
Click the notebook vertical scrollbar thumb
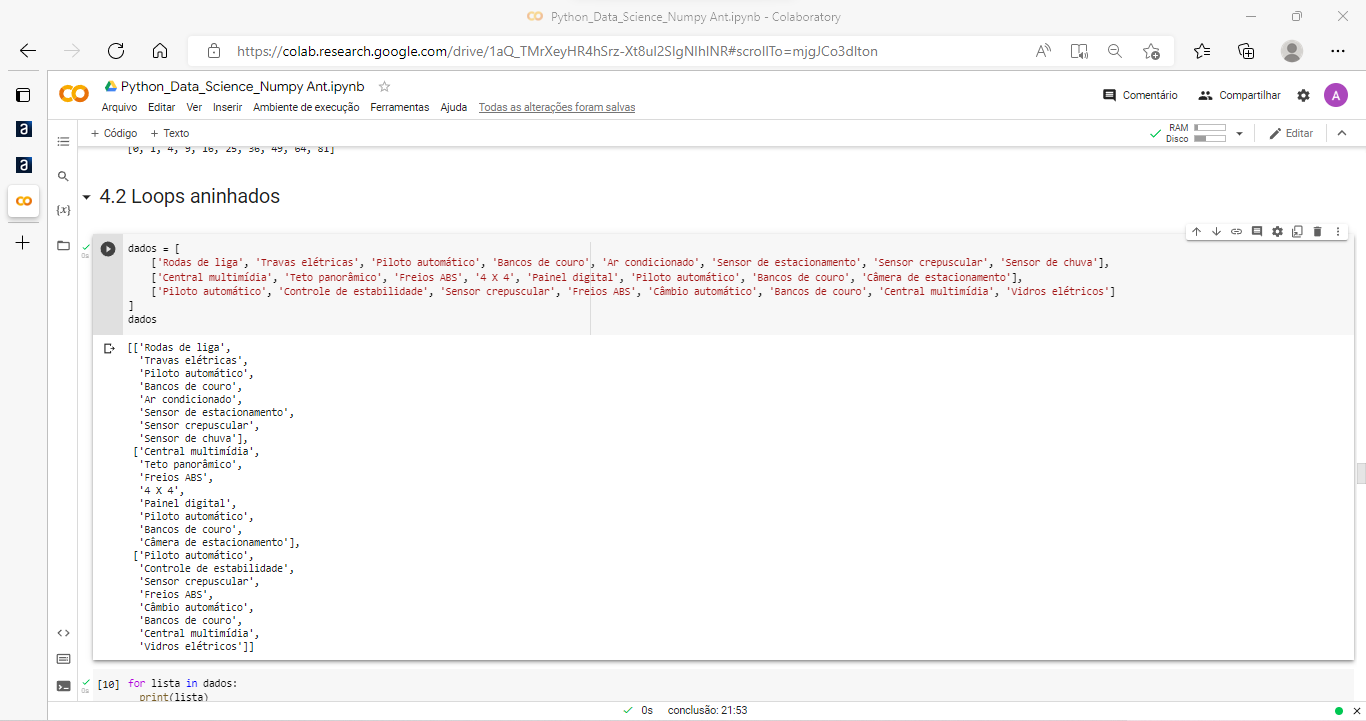tap(1361, 473)
